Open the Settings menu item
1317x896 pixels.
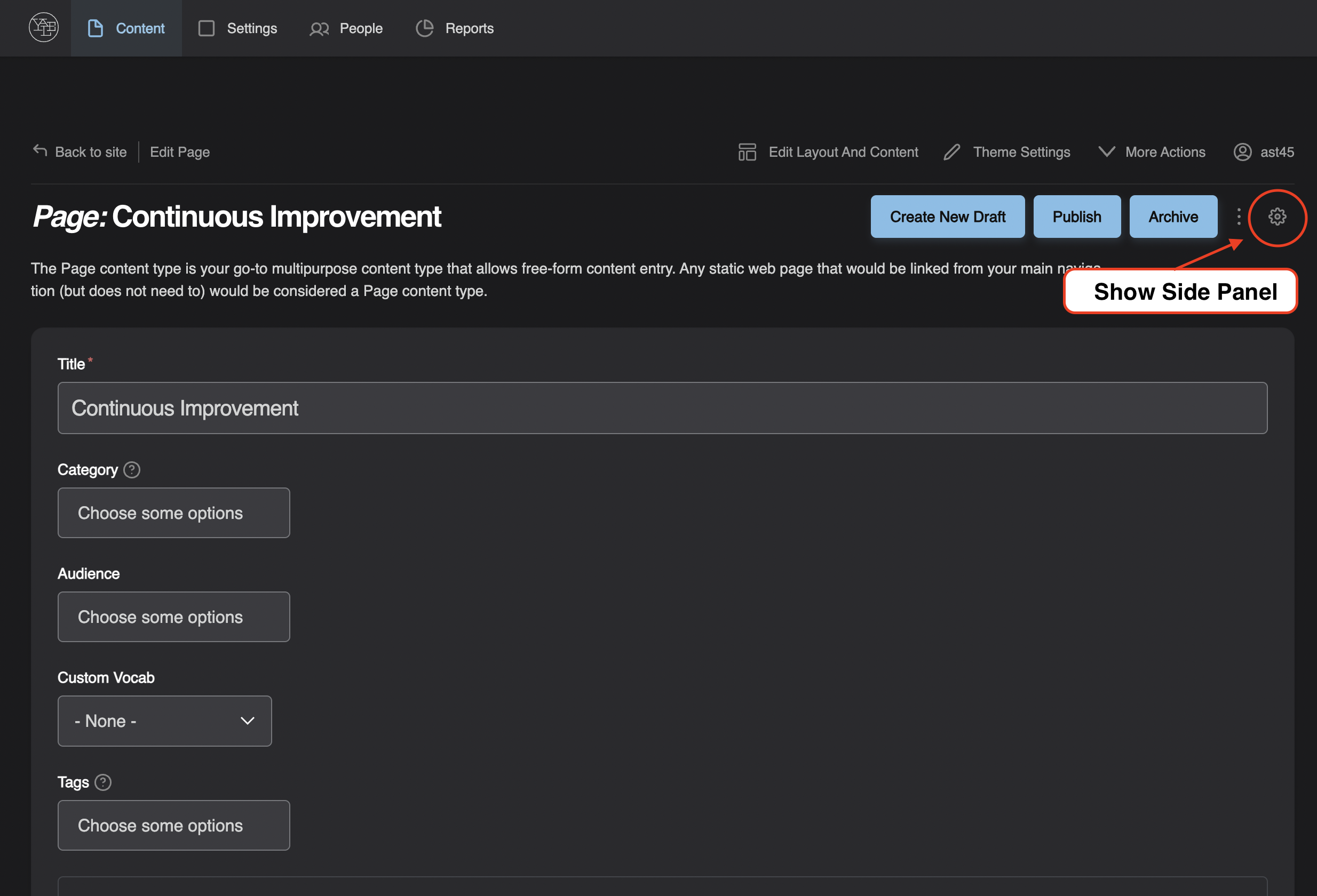237,28
